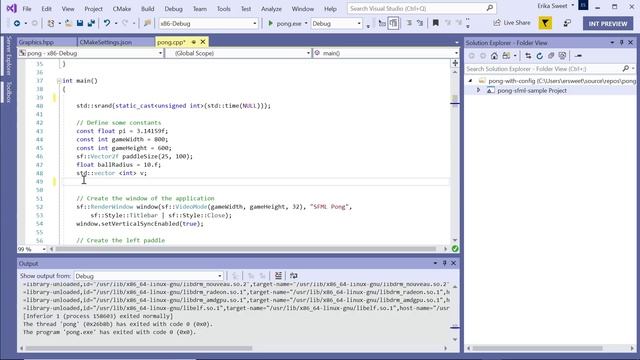Click the Undo arrow icon
The image size is (640, 360).
tap(107, 24)
